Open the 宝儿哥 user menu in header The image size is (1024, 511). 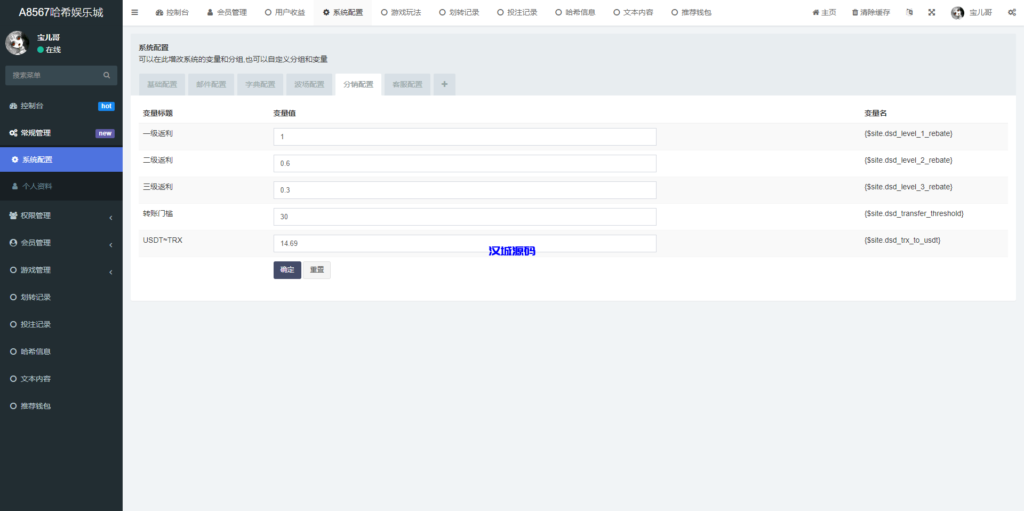click(971, 12)
